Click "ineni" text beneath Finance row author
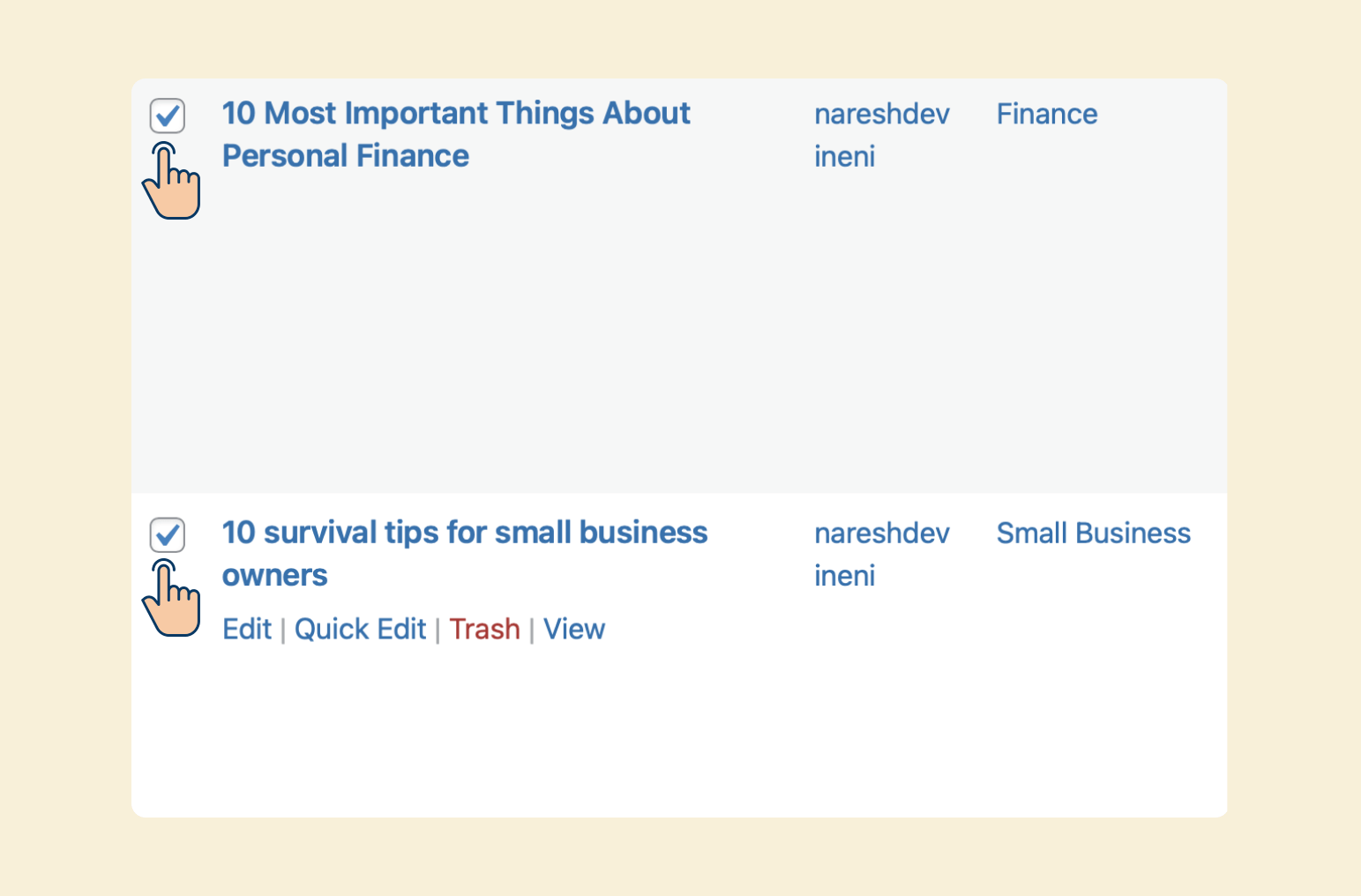Viewport: 1361px width, 896px height. (x=845, y=157)
